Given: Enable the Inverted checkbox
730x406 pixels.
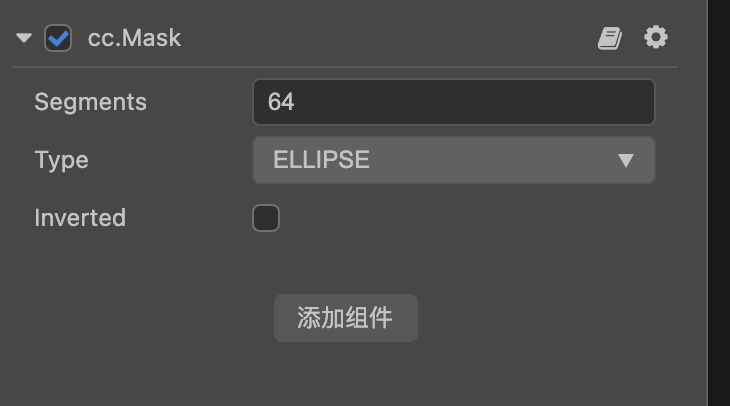Looking at the screenshot, I should point(266,218).
